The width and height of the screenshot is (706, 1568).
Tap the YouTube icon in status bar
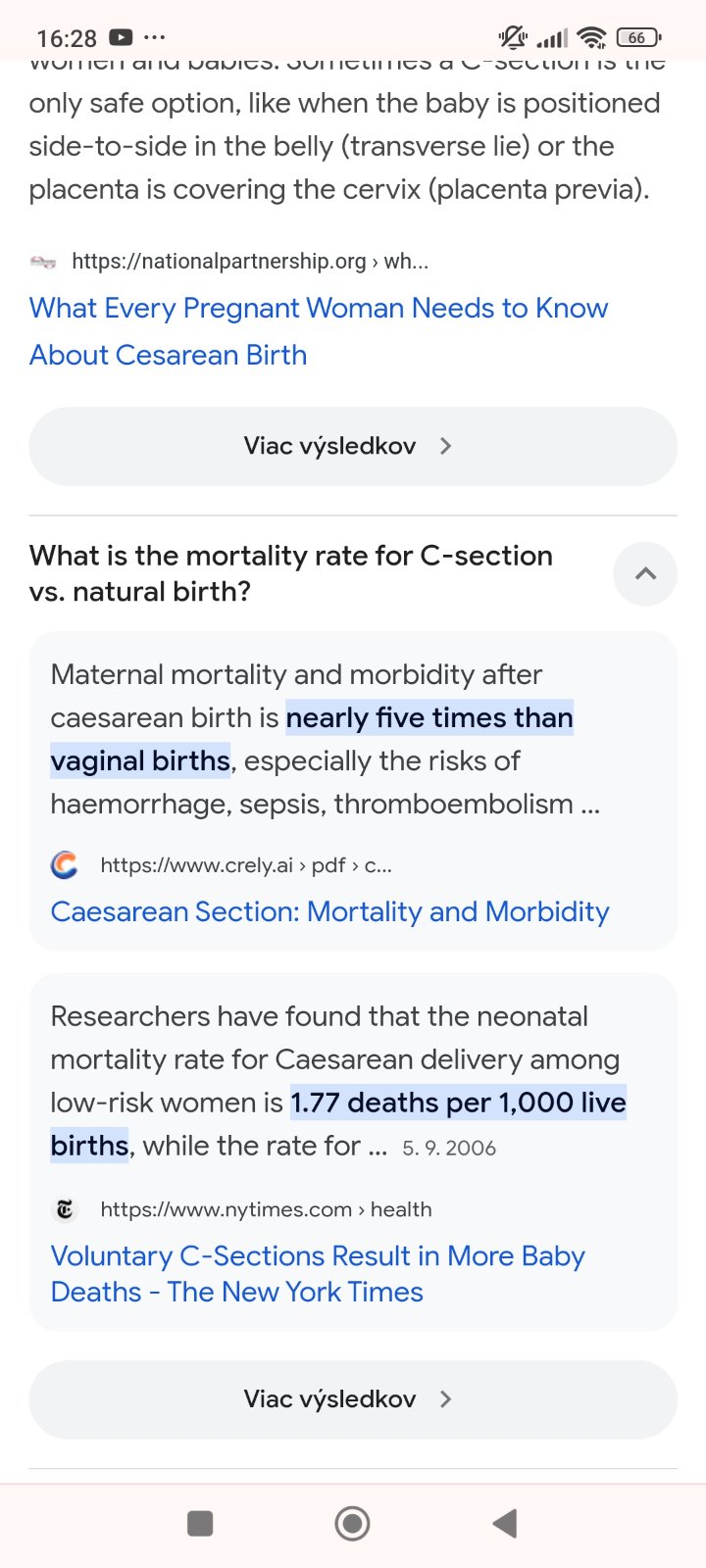(x=121, y=38)
